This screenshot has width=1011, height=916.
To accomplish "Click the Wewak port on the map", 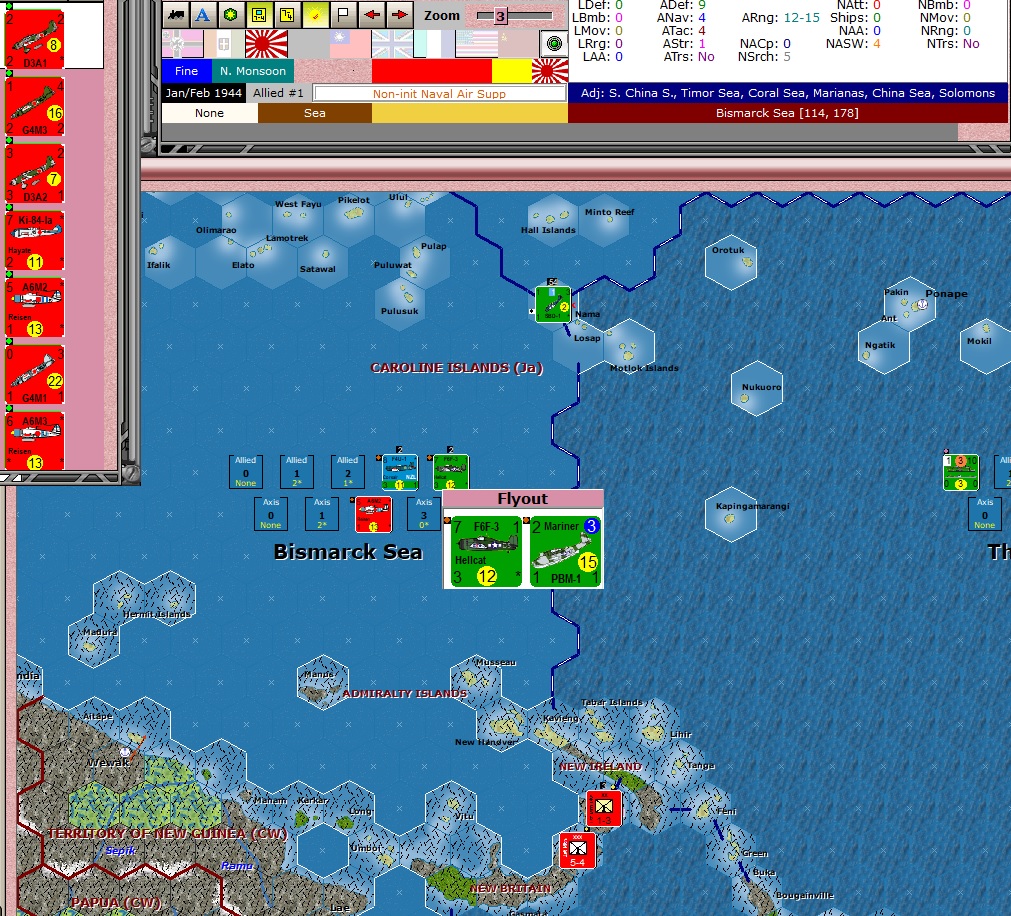I will (x=126, y=753).
